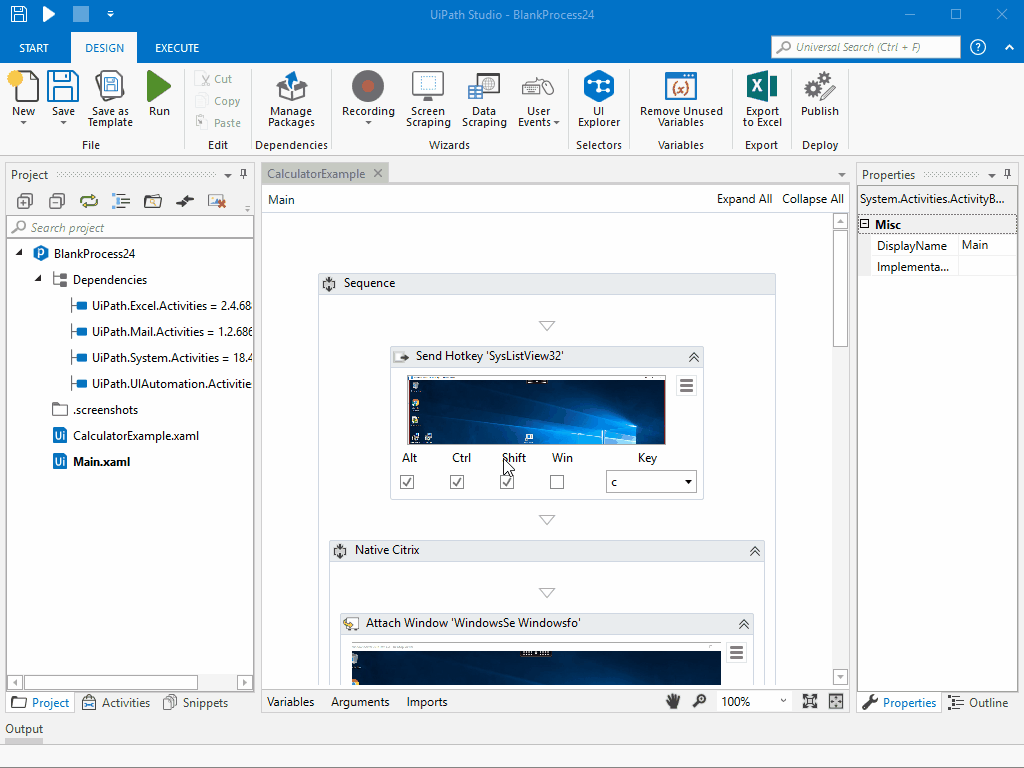
Task: Uncheck the Alt modifier in Send Hotkey
Action: coord(406,481)
